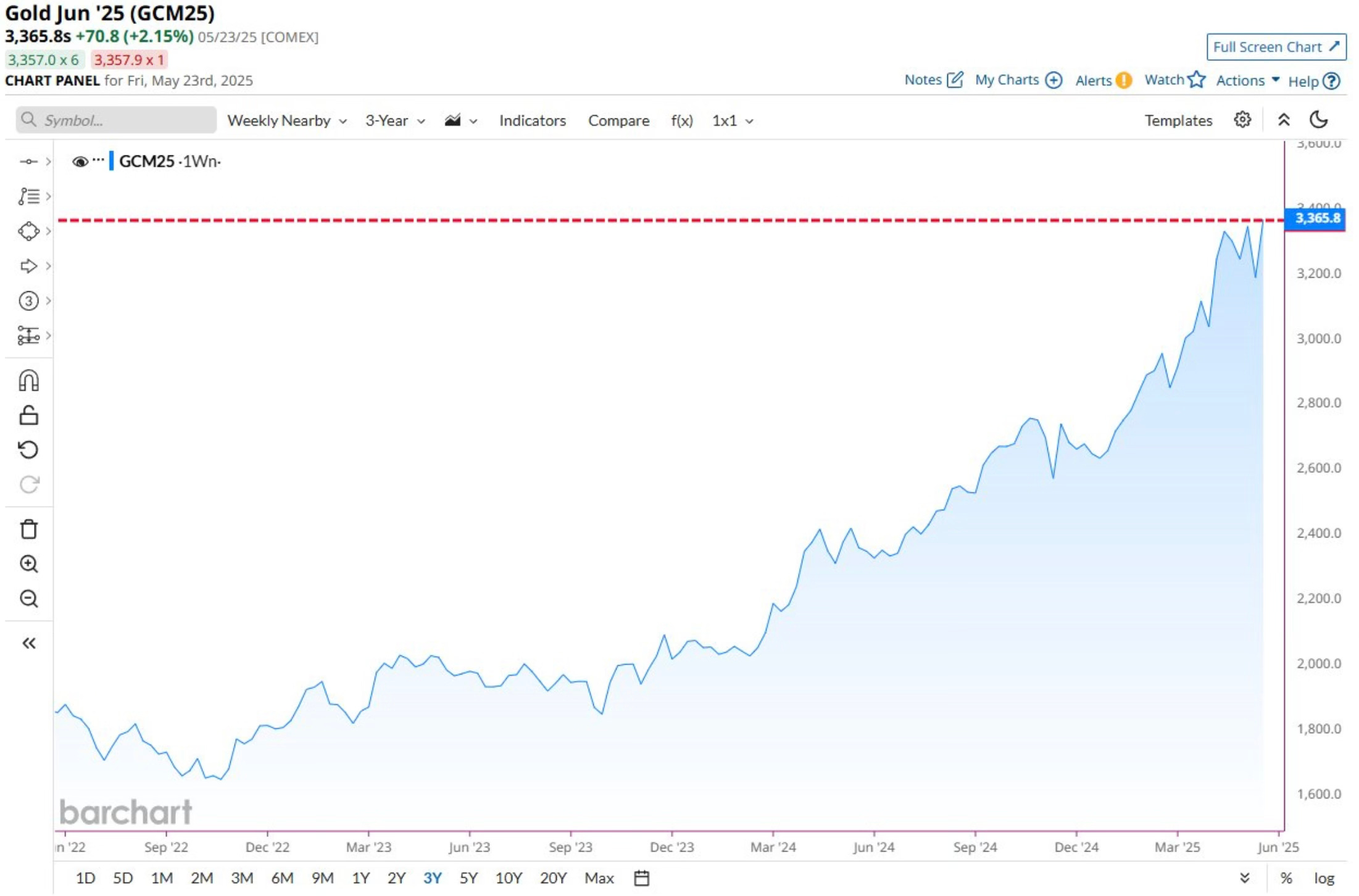
Task: Toggle log scale at bottom right
Action: pos(1324,878)
